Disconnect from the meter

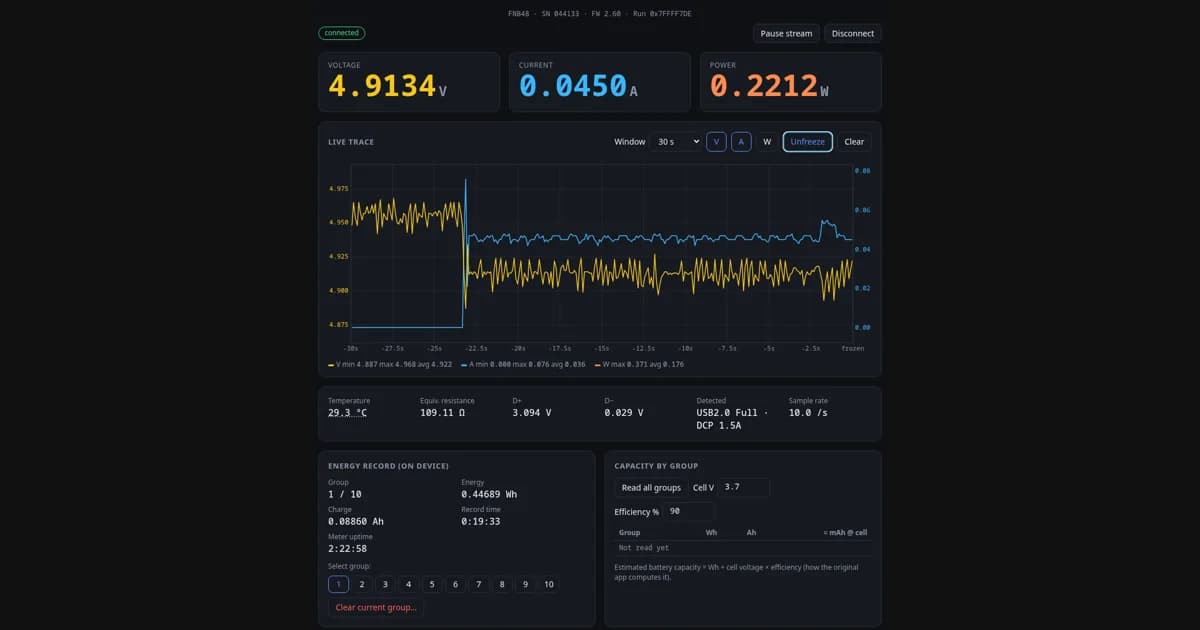tap(853, 34)
